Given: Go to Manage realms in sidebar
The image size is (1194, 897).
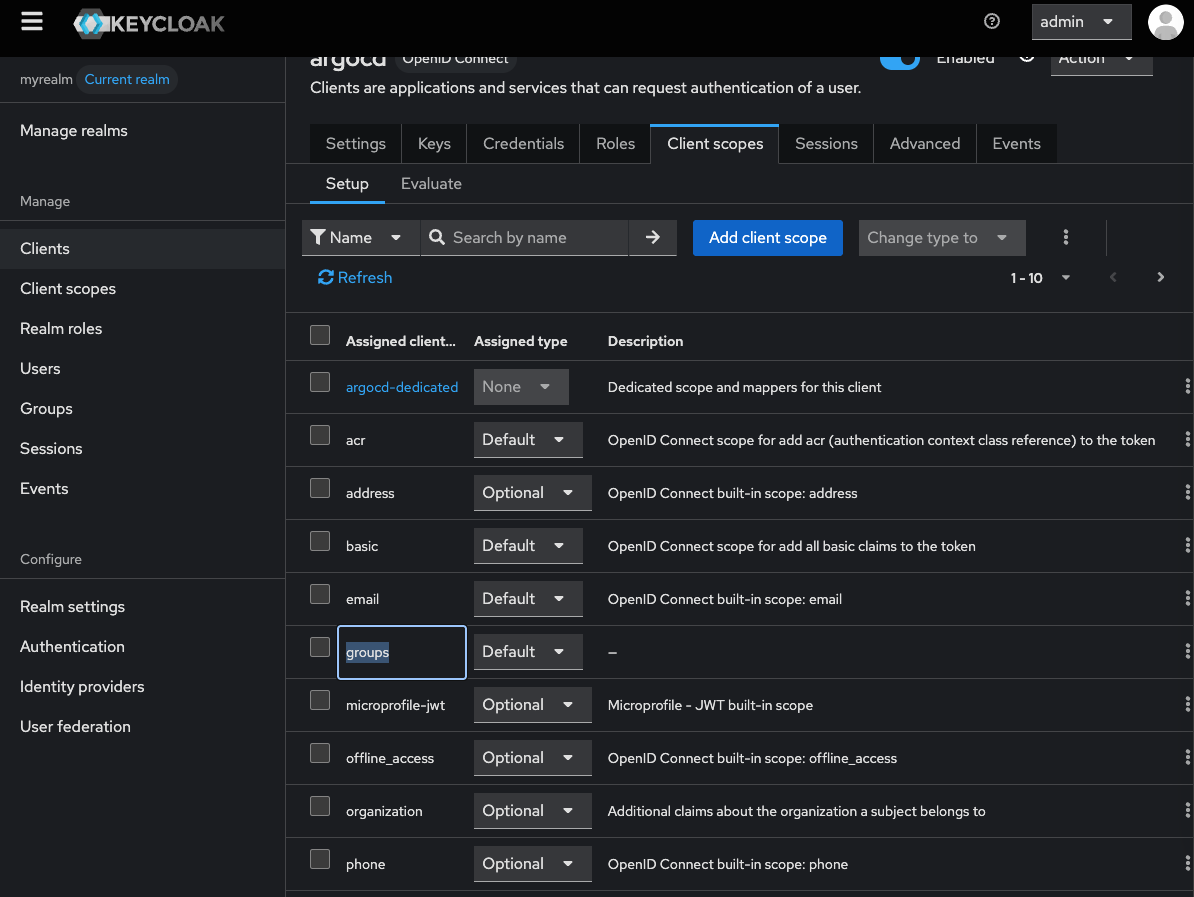Looking at the screenshot, I should coord(74,131).
